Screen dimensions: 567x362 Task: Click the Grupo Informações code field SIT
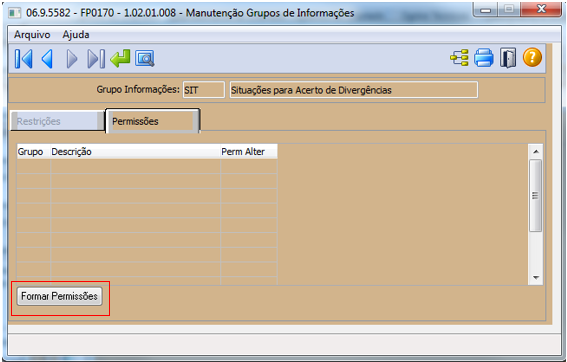[204, 90]
